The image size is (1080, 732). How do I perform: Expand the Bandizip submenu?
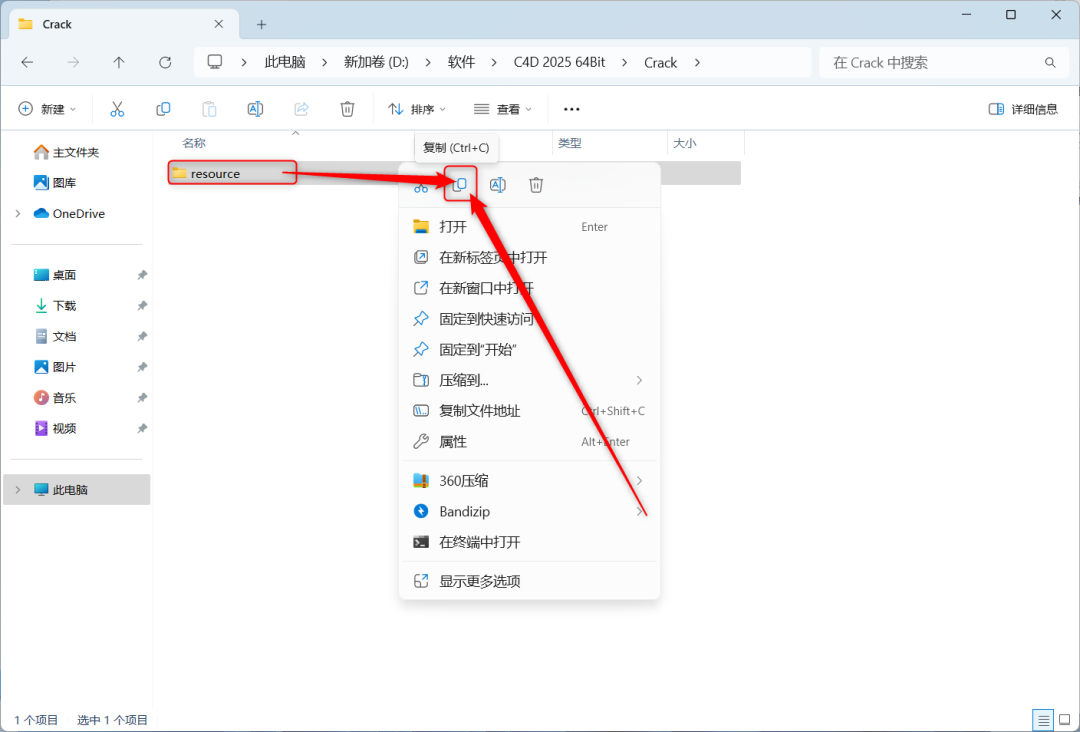click(639, 511)
